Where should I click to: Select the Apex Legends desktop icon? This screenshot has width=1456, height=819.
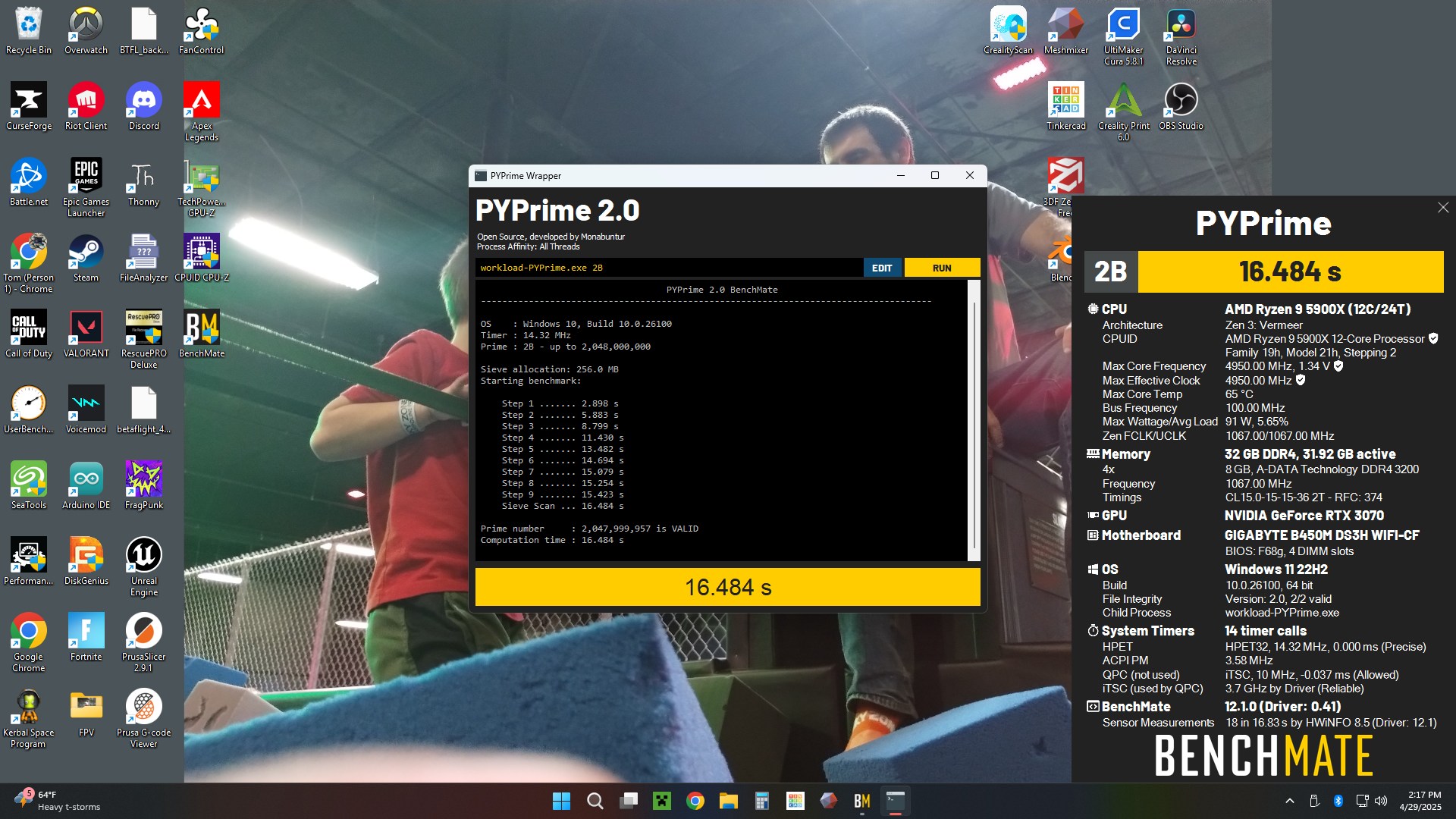[201, 112]
